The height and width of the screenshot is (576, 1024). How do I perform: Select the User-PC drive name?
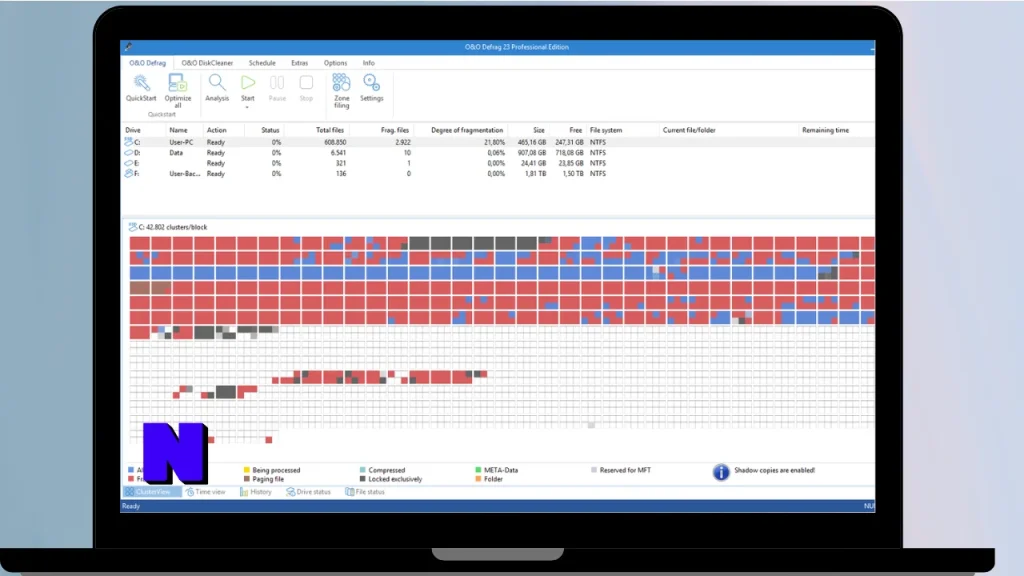coord(181,142)
